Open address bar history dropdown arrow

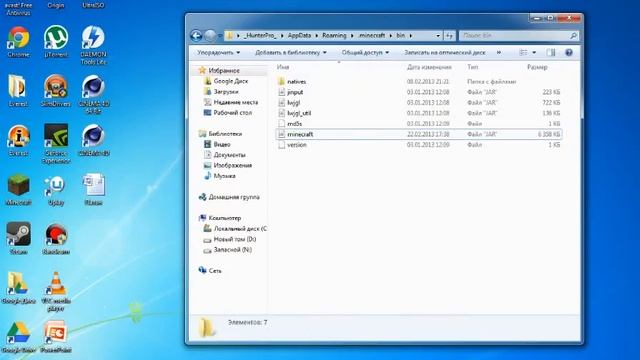coord(438,36)
